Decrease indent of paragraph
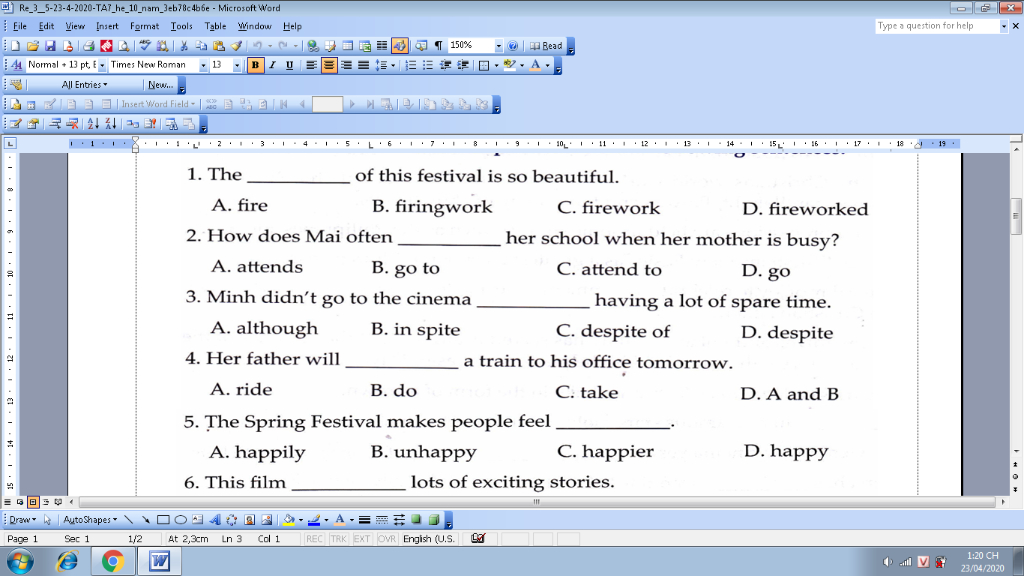 pyautogui.click(x=445, y=65)
